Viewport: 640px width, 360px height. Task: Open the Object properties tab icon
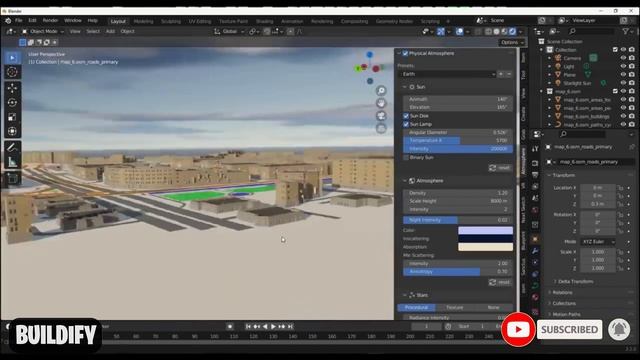(535, 239)
